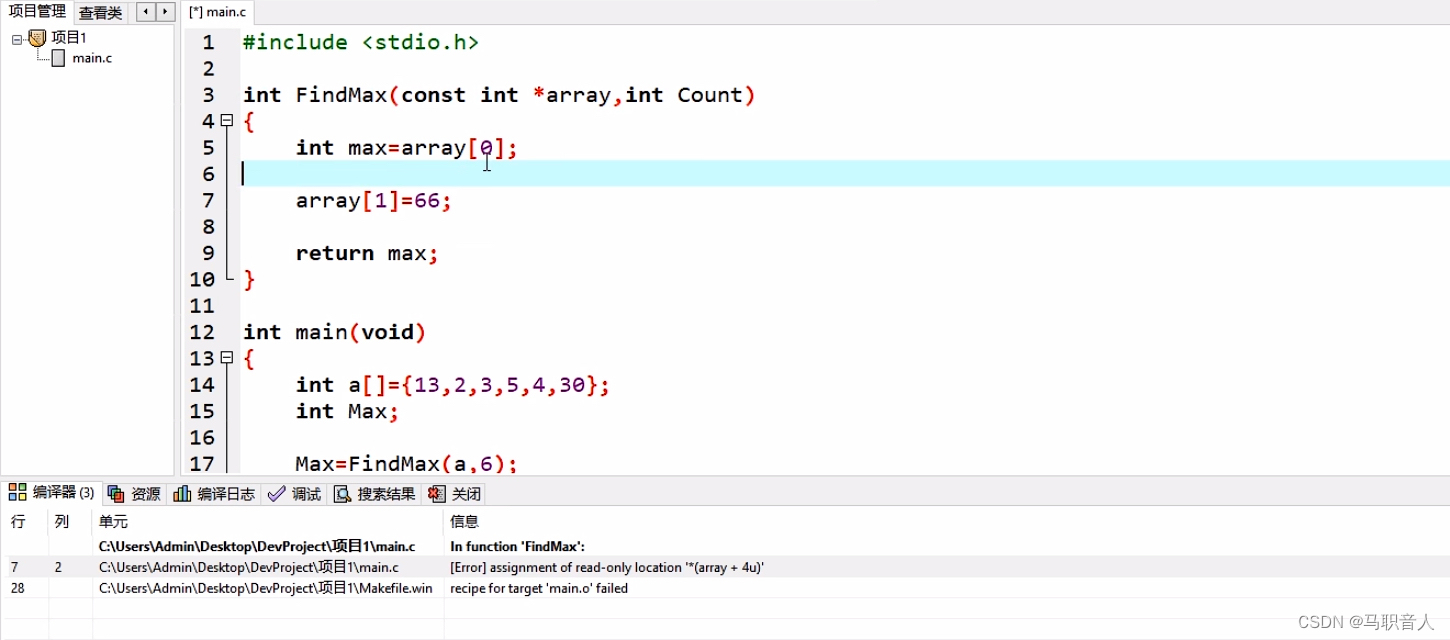Open main.c in the project tree
This screenshot has height=640, width=1450.
92,58
